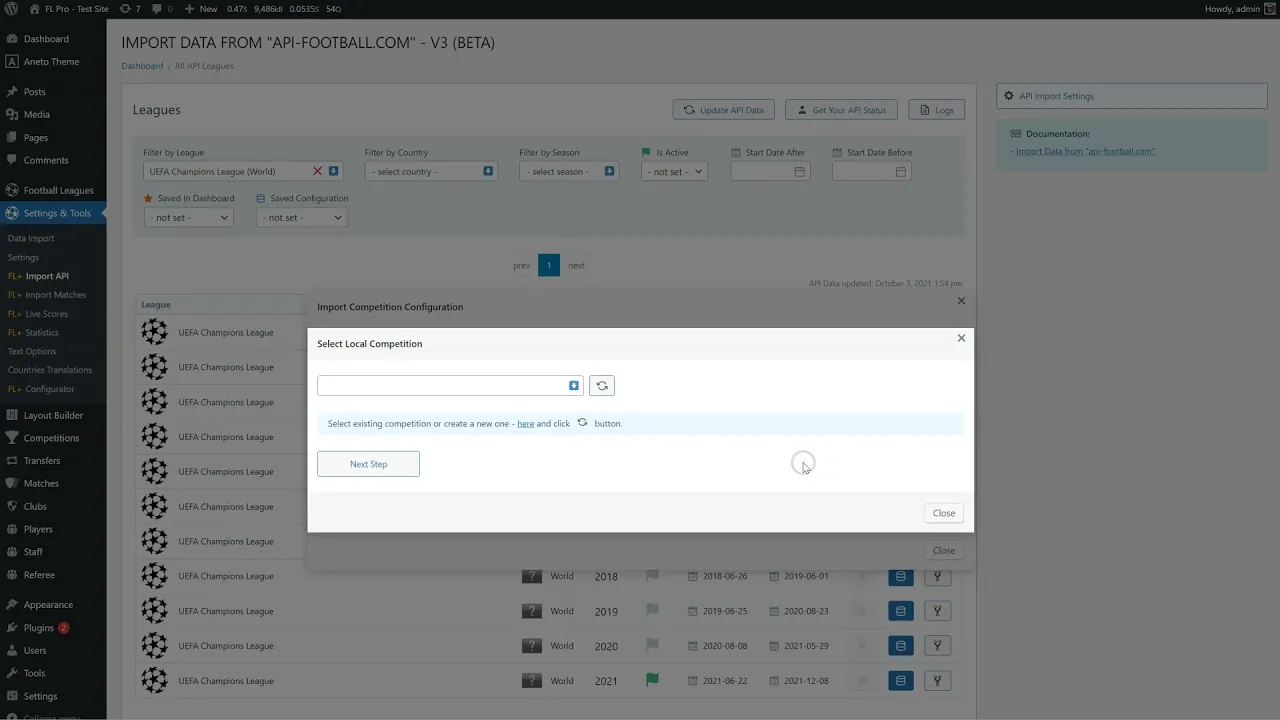Click the Media icon in sidebar
1280x720 pixels.
point(12,115)
